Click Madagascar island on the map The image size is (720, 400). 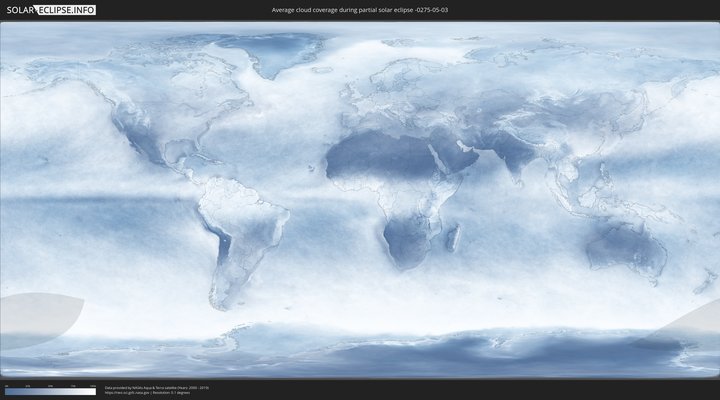453,238
